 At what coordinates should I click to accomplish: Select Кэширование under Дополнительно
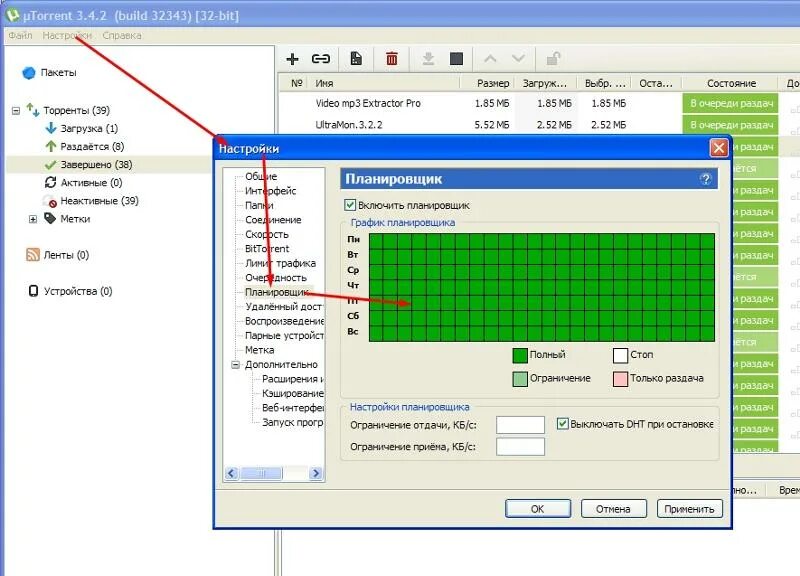click(293, 393)
